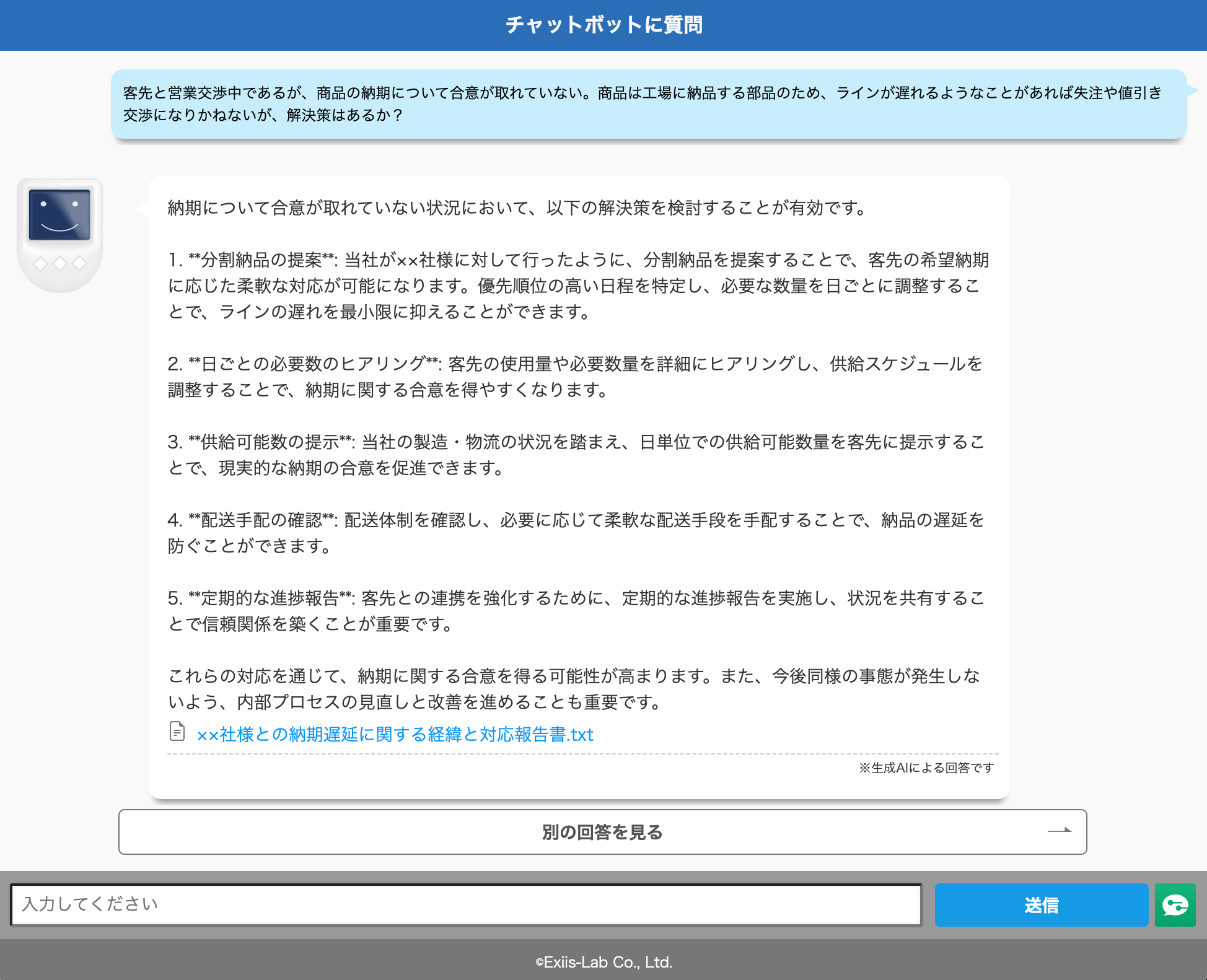Click the answer's opening sentence about 納期
The width and height of the screenshot is (1207, 980).
(x=517, y=208)
